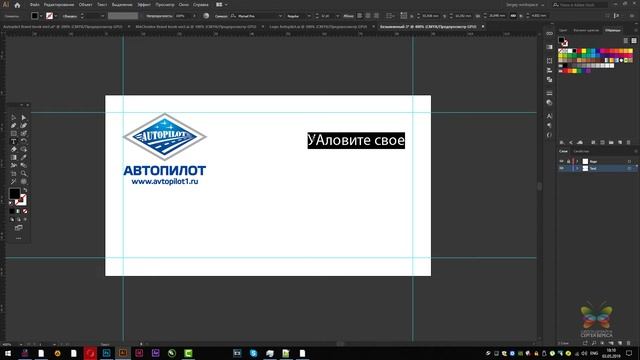Open the Object (Объект) menu
The image size is (640, 360).
pyautogui.click(x=85, y=4)
